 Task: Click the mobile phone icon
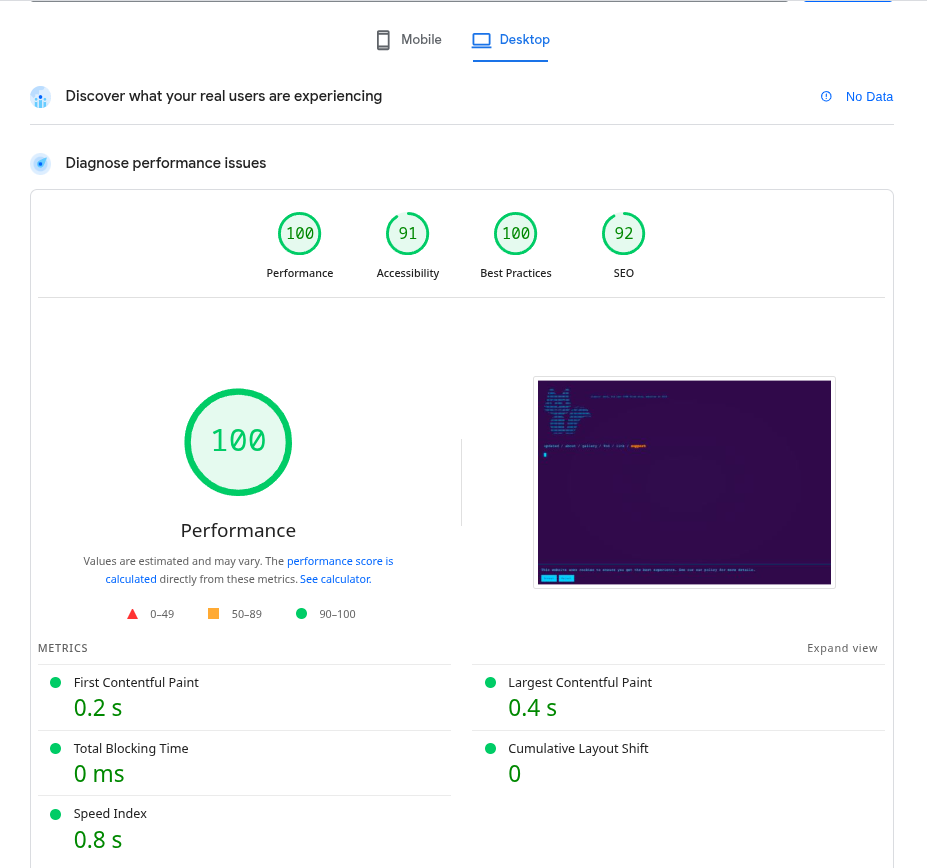tap(383, 40)
